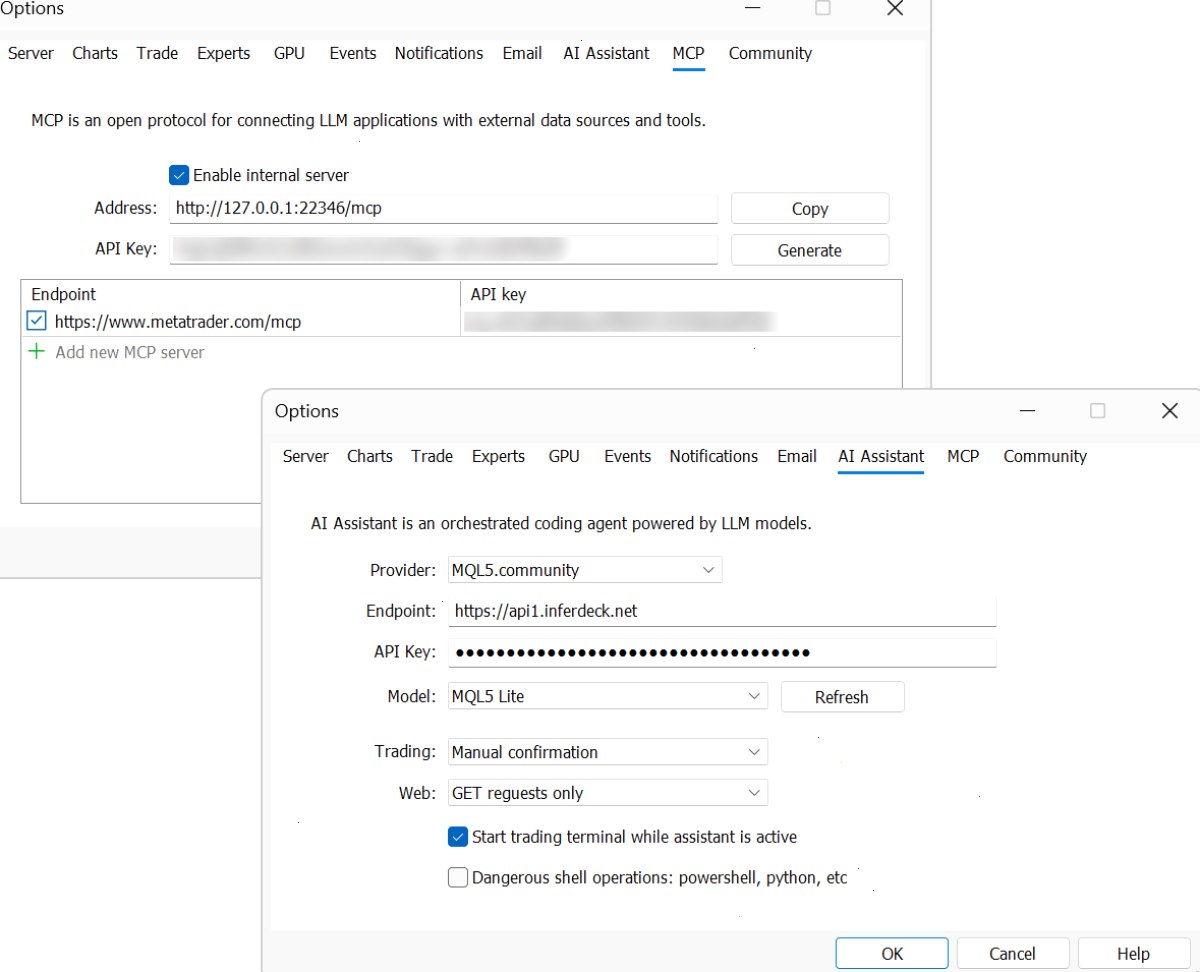Image resolution: width=1200 pixels, height=972 pixels.
Task: Switch to Server tab in AI Assistant dialog
Action: coord(306,456)
